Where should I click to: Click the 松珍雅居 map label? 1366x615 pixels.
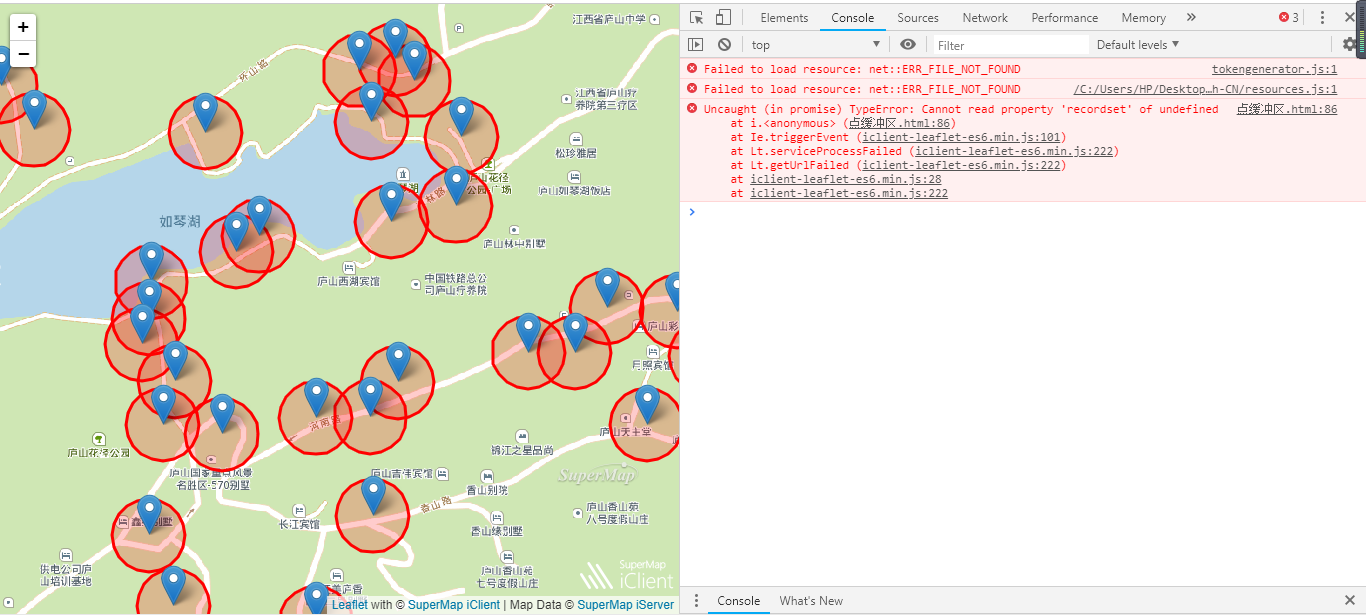click(575, 153)
